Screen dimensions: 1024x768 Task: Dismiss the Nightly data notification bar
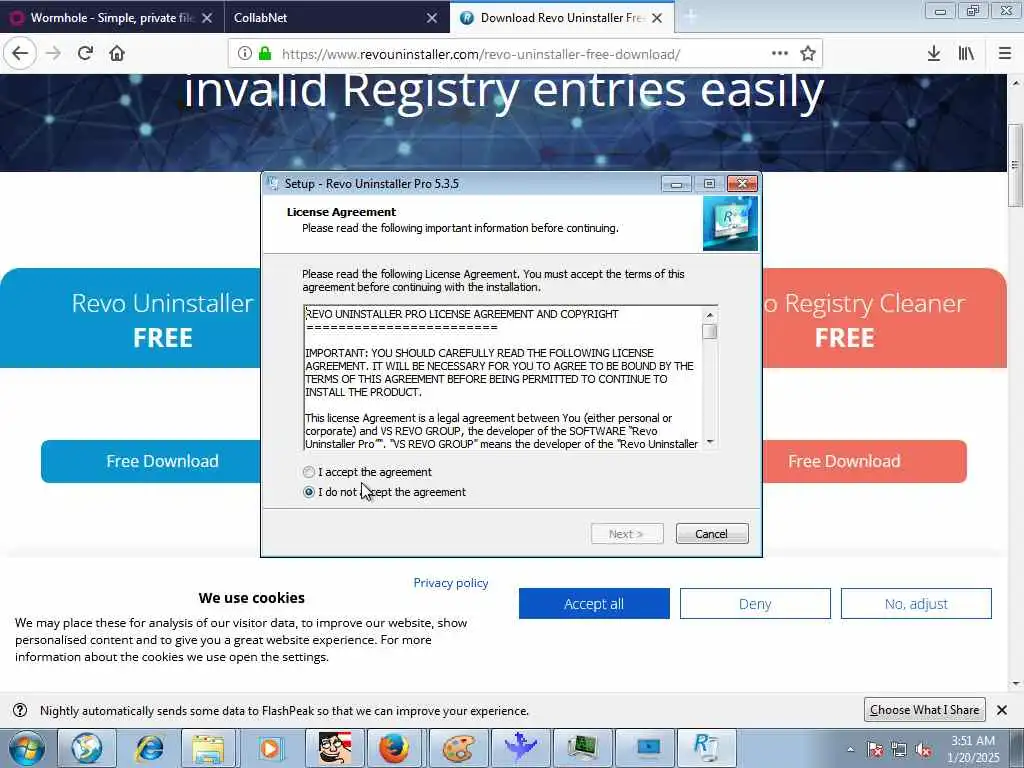pos(1002,710)
